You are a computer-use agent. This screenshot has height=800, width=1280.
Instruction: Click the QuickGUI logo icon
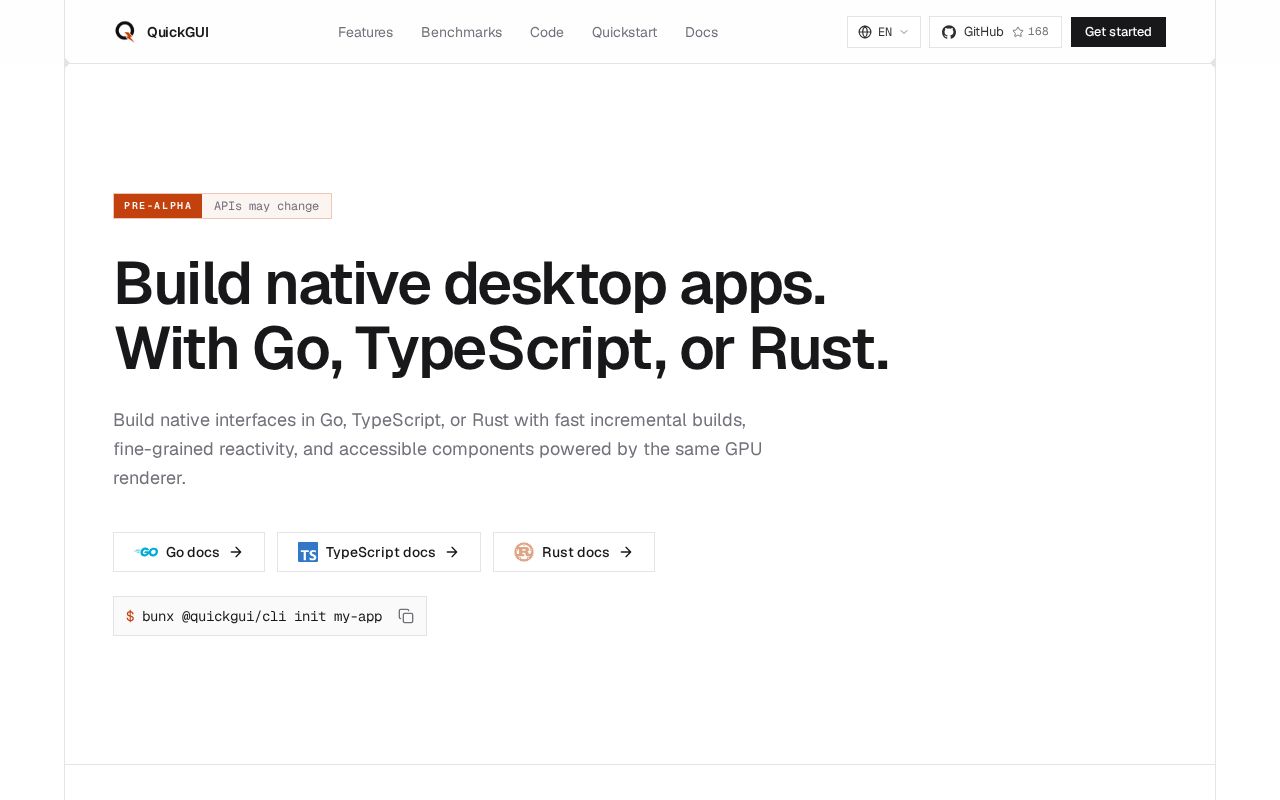[x=125, y=32]
